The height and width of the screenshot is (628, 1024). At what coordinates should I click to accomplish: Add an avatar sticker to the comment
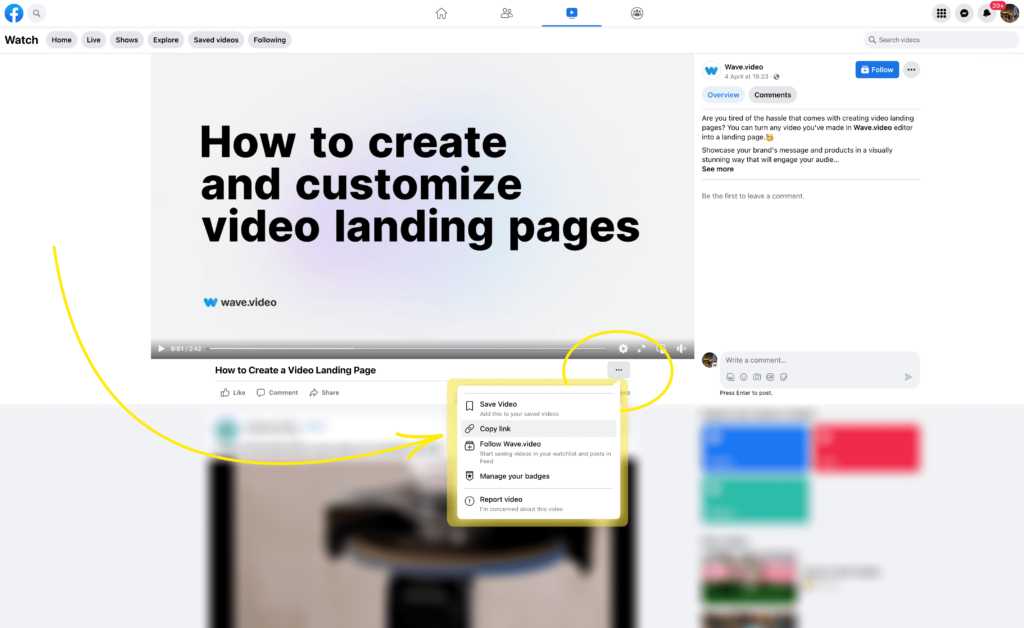(730, 377)
